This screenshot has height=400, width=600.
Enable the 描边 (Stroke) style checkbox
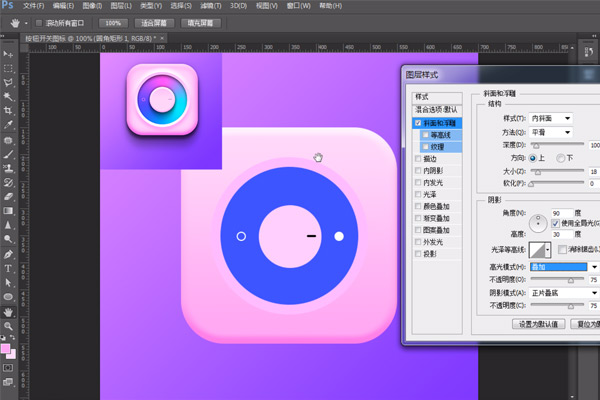pos(418,158)
